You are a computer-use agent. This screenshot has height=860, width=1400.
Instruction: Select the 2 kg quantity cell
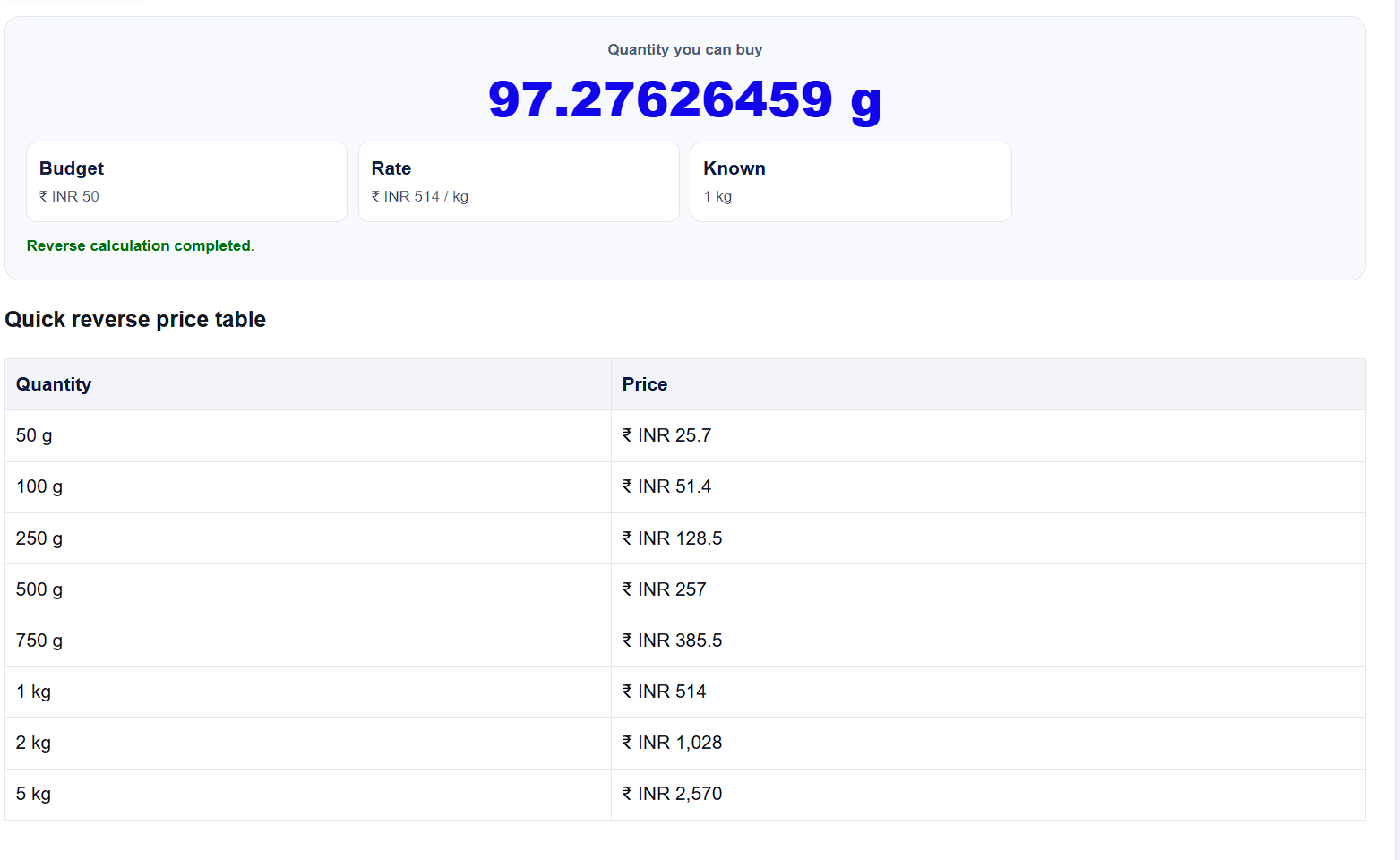(308, 744)
